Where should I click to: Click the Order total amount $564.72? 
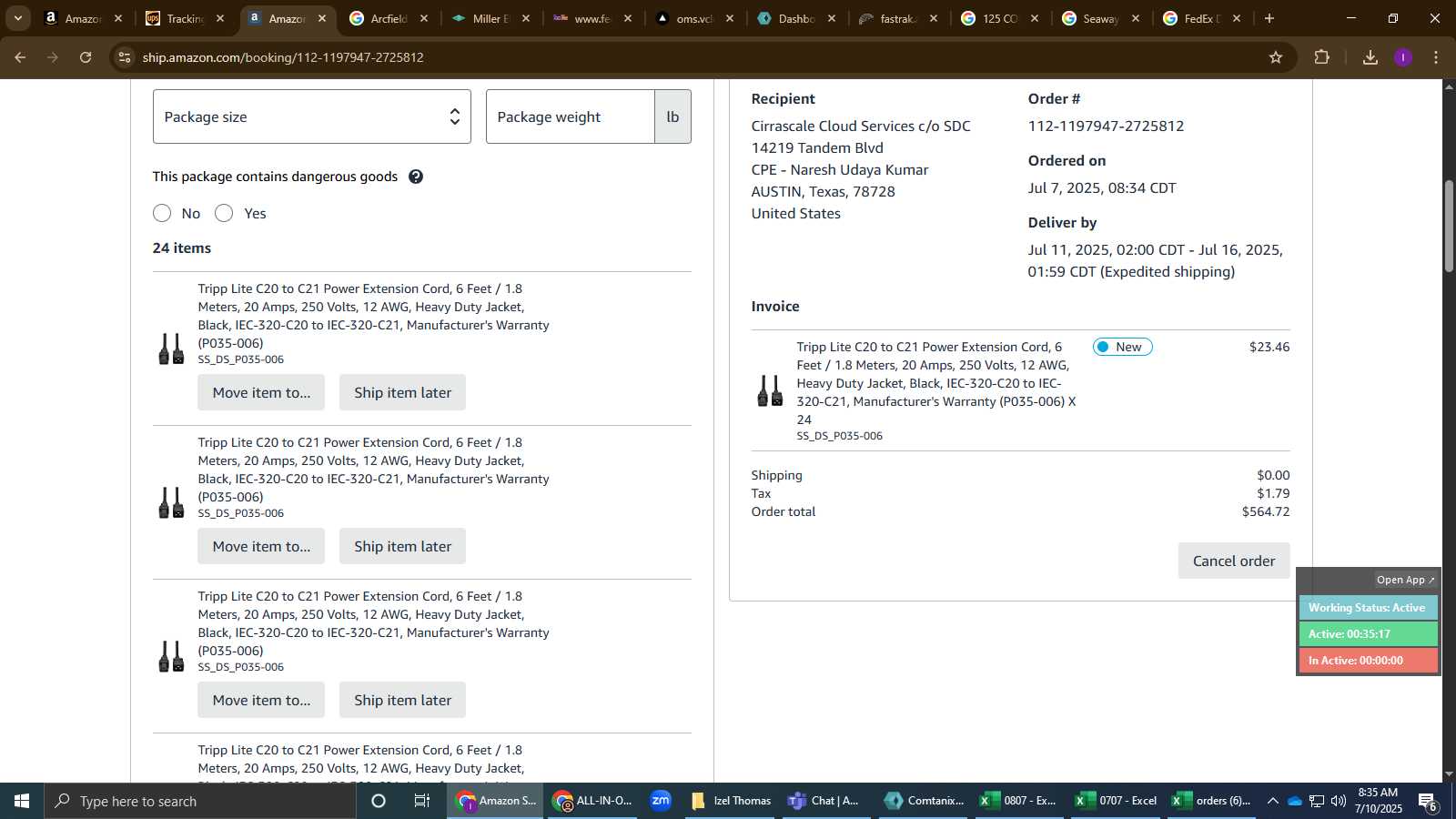tap(1266, 511)
